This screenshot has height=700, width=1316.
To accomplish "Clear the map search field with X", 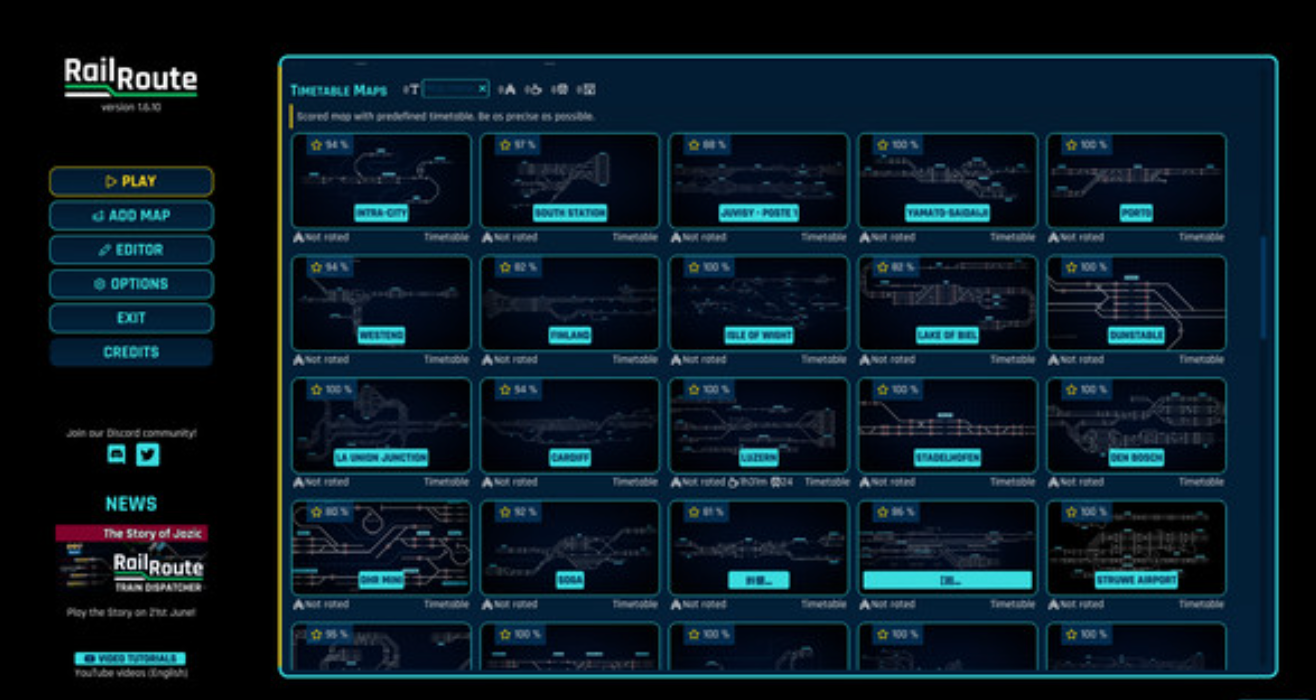I will [x=482, y=89].
